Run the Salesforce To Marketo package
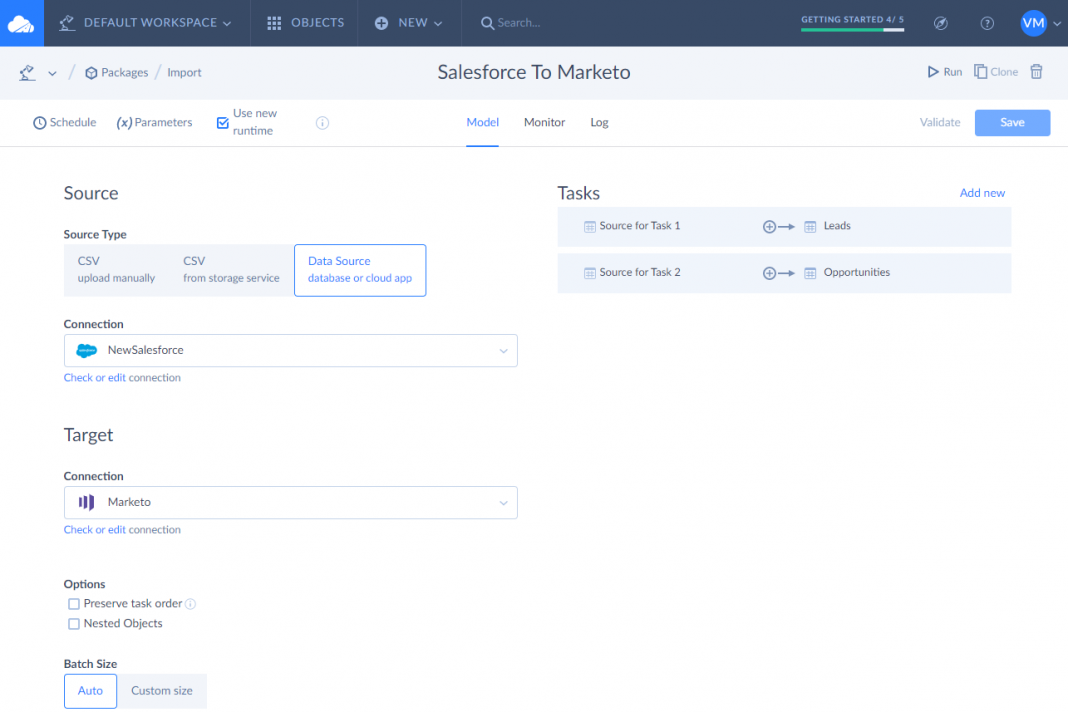 pos(943,71)
